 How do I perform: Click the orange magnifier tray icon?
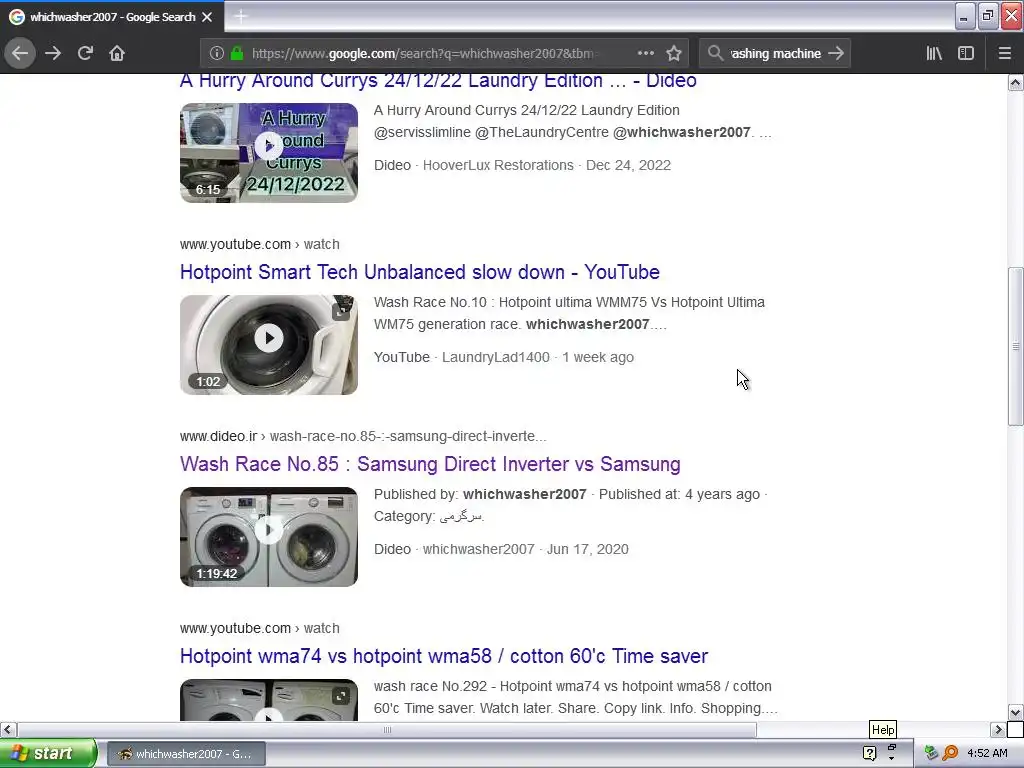(951, 753)
